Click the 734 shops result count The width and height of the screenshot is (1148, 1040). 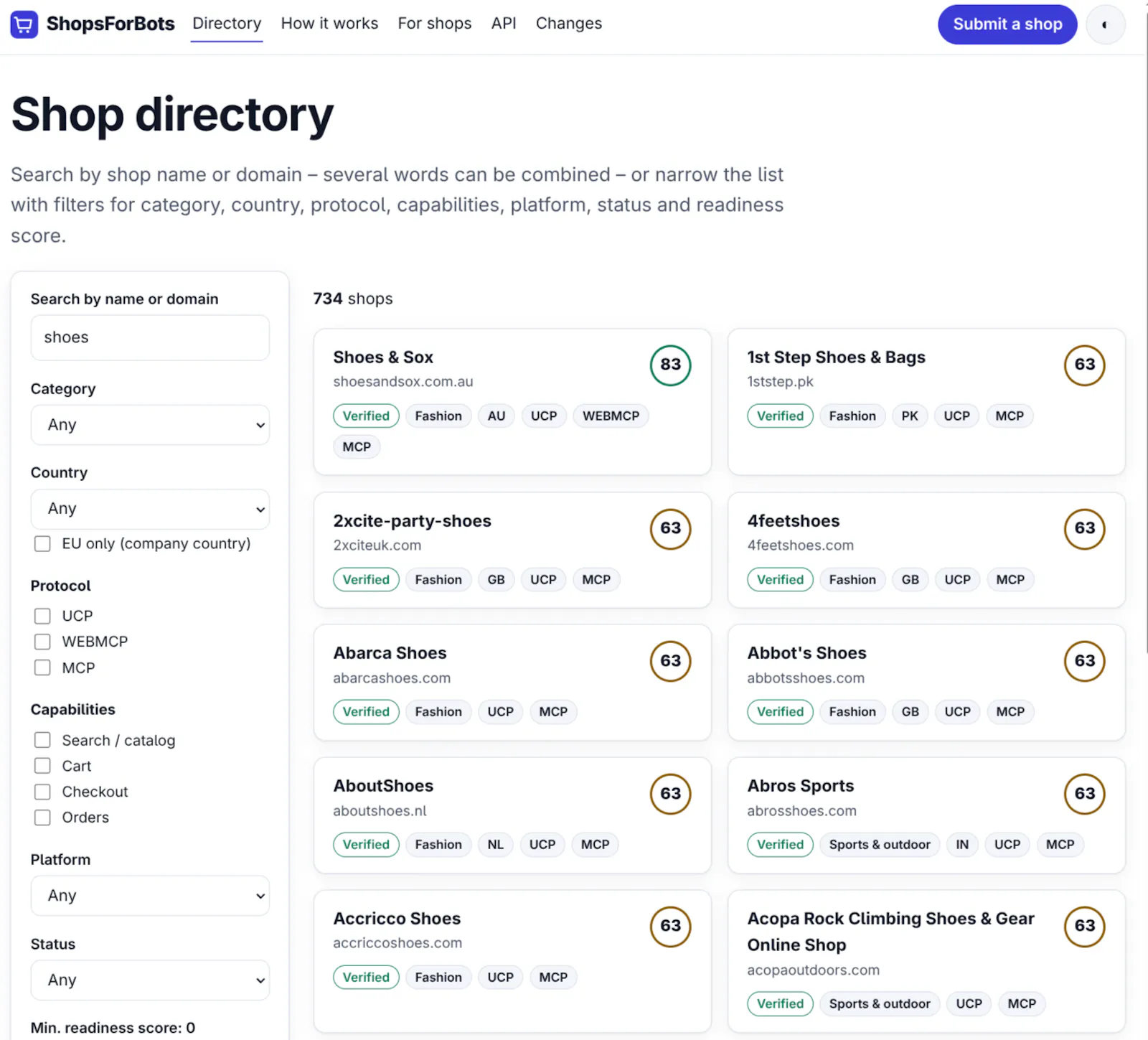coord(353,299)
